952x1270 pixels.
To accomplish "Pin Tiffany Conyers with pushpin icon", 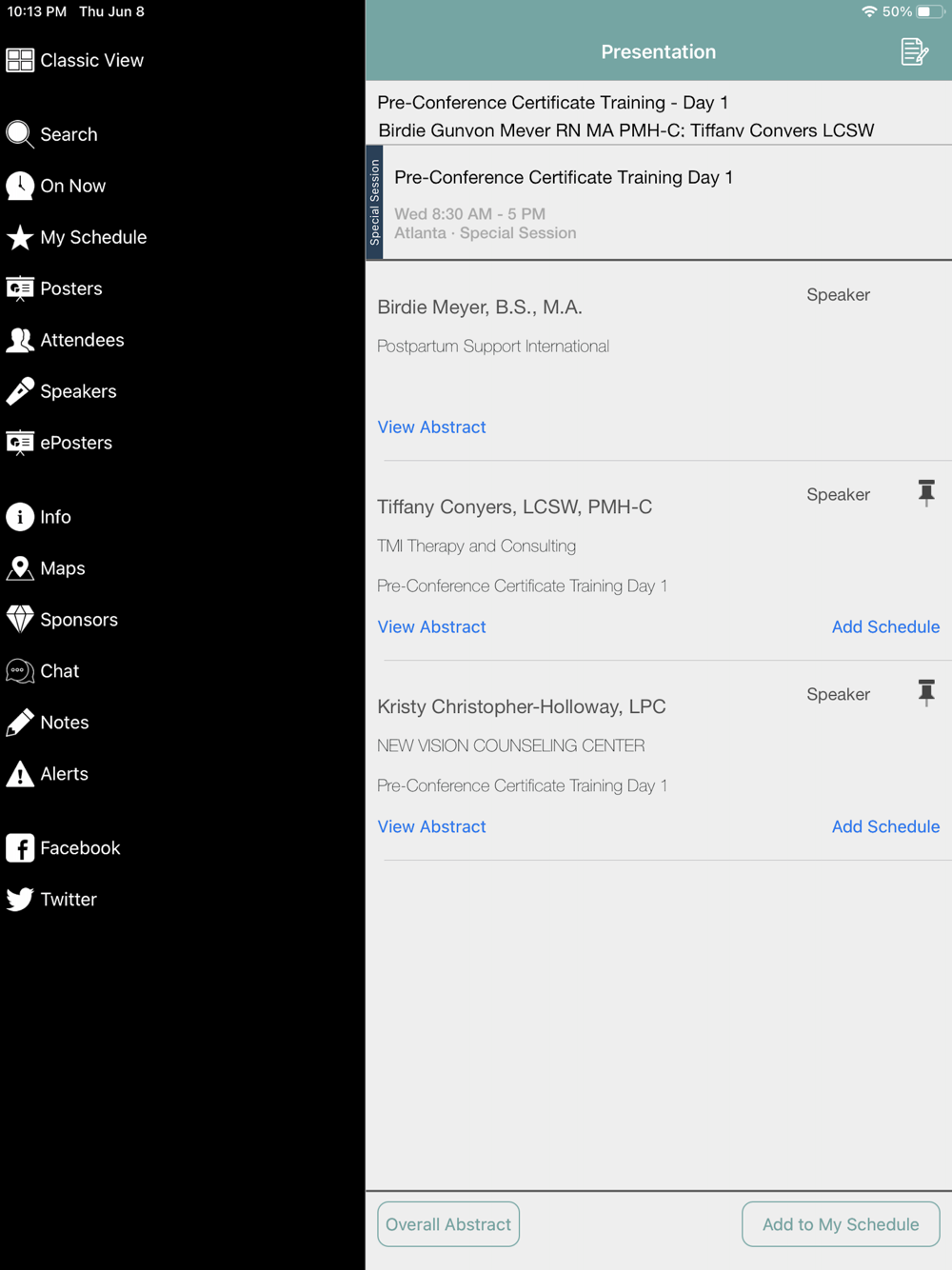I will [926, 493].
